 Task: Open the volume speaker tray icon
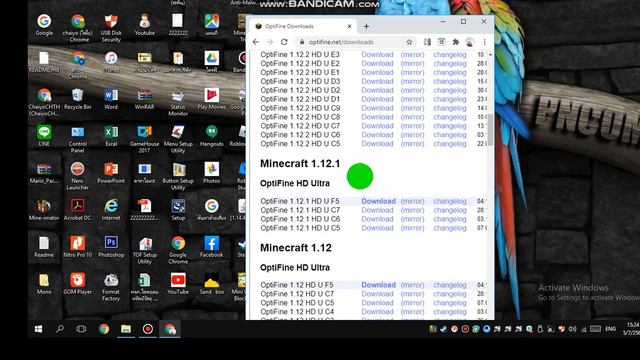pos(573,329)
